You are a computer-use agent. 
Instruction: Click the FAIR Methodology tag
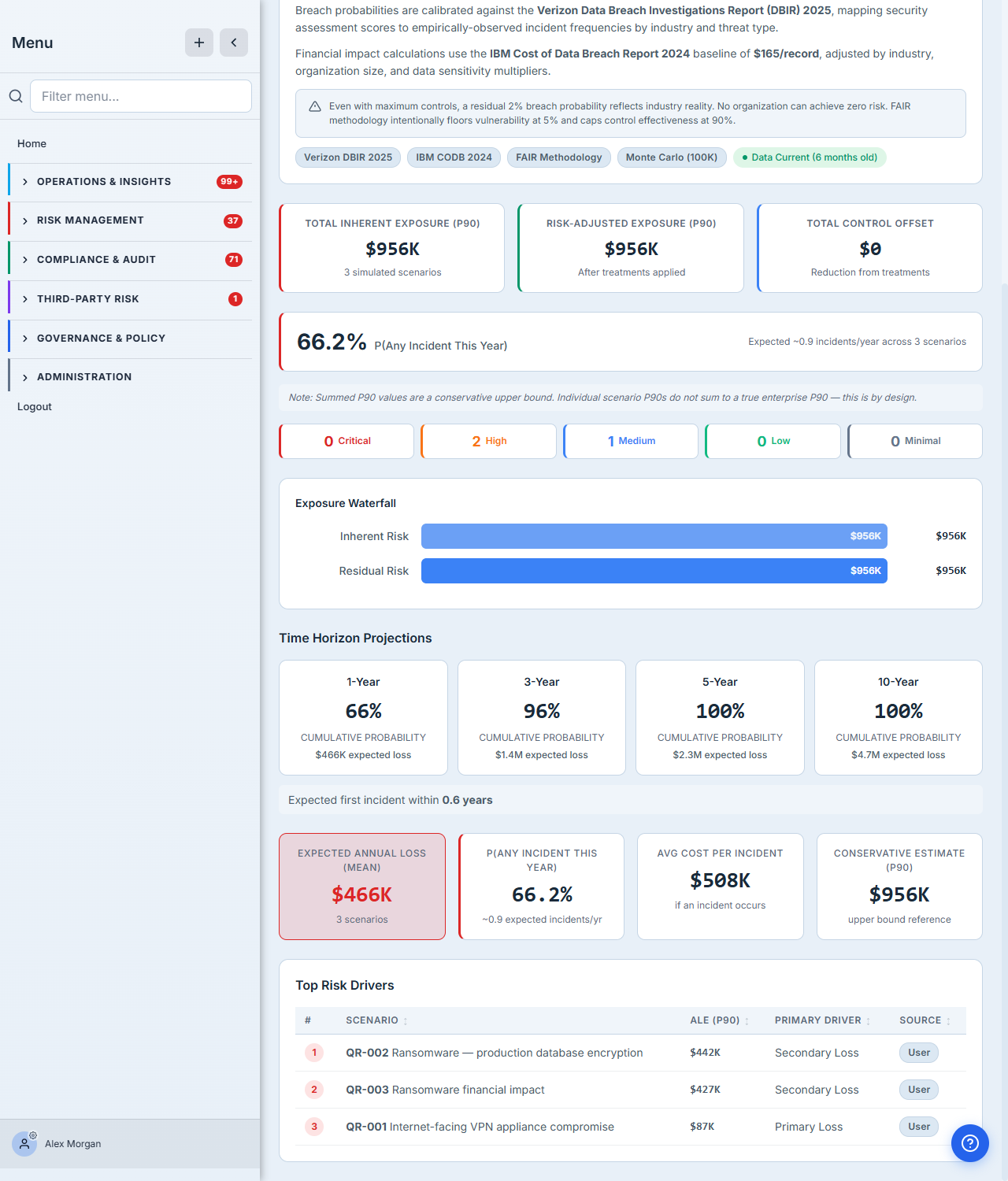[559, 157]
